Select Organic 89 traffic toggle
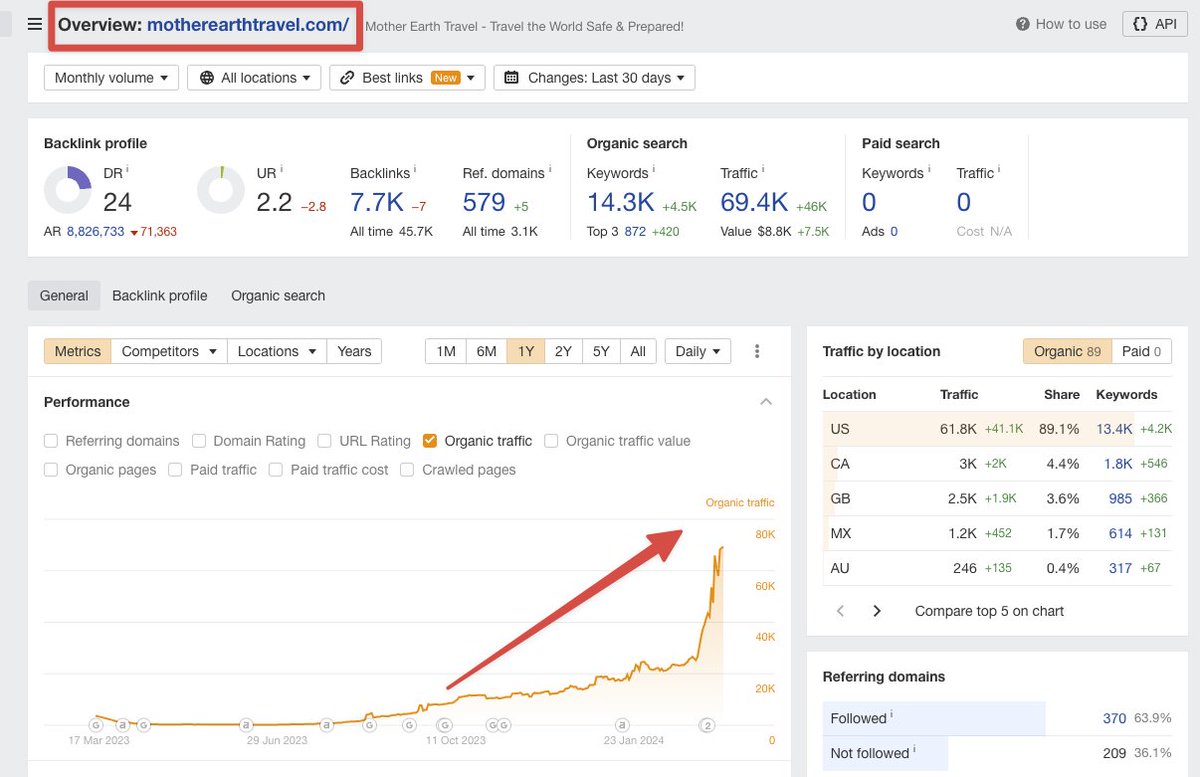The height and width of the screenshot is (777, 1200). click(1067, 351)
